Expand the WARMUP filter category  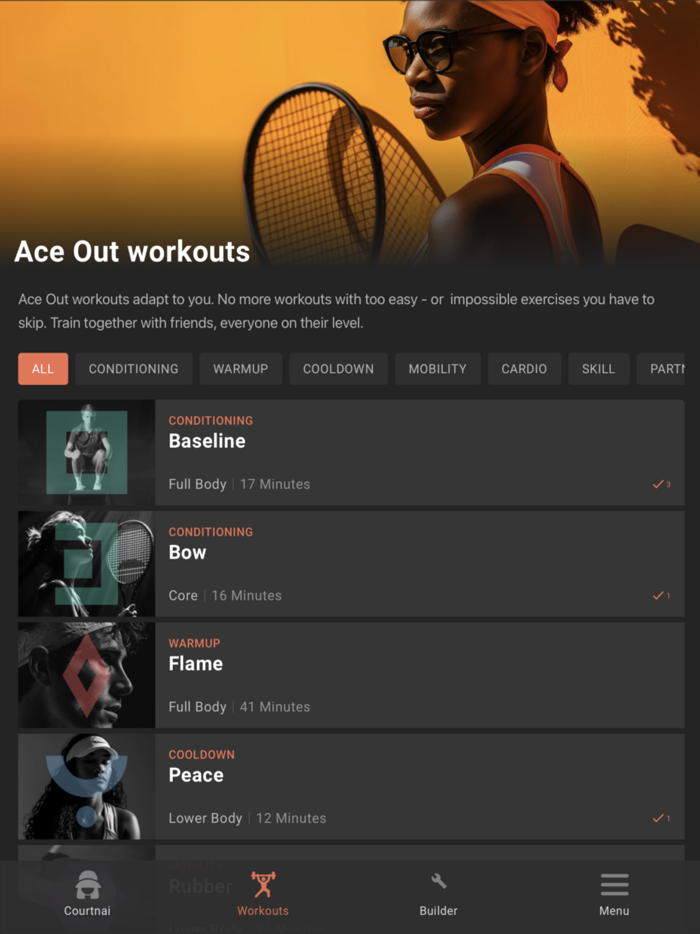(x=240, y=368)
